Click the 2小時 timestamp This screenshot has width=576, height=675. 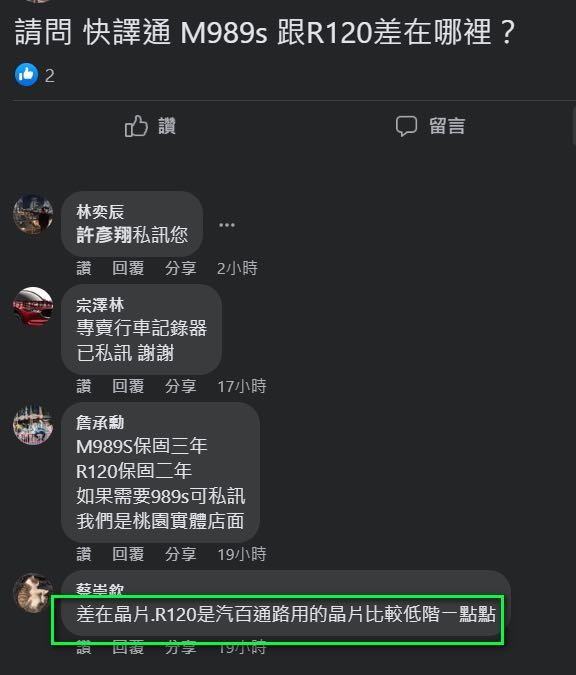(237, 268)
